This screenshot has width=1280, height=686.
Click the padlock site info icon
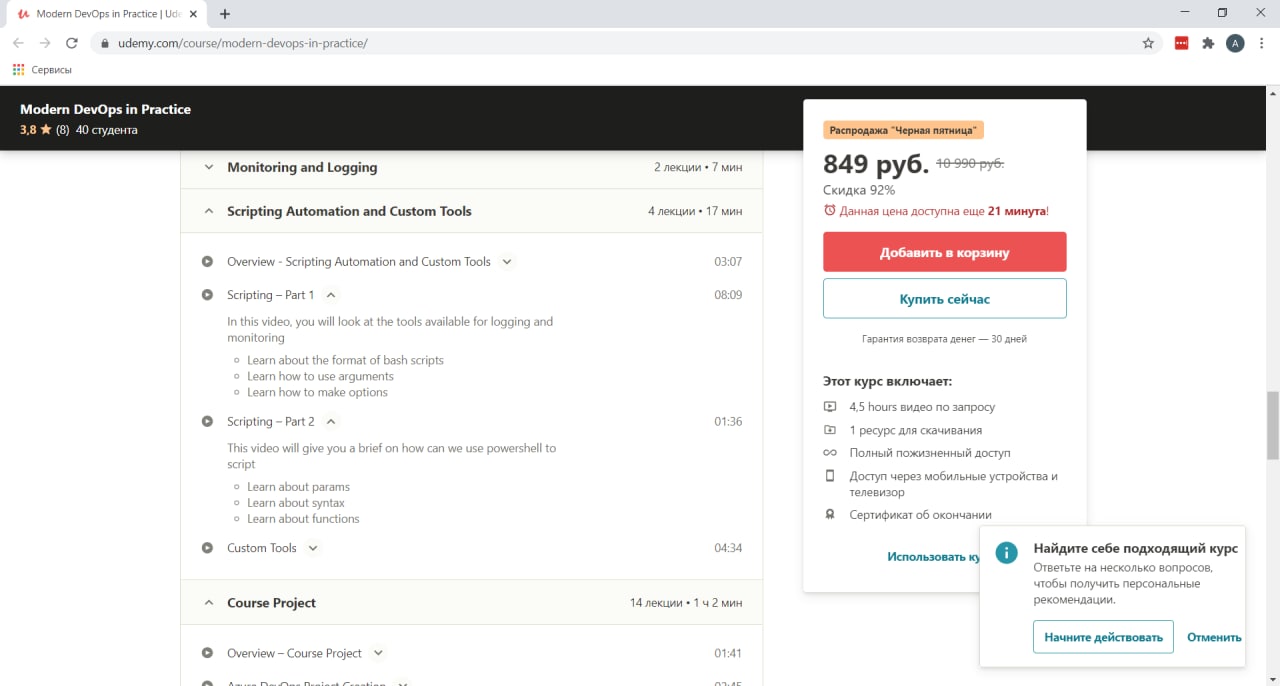105,44
